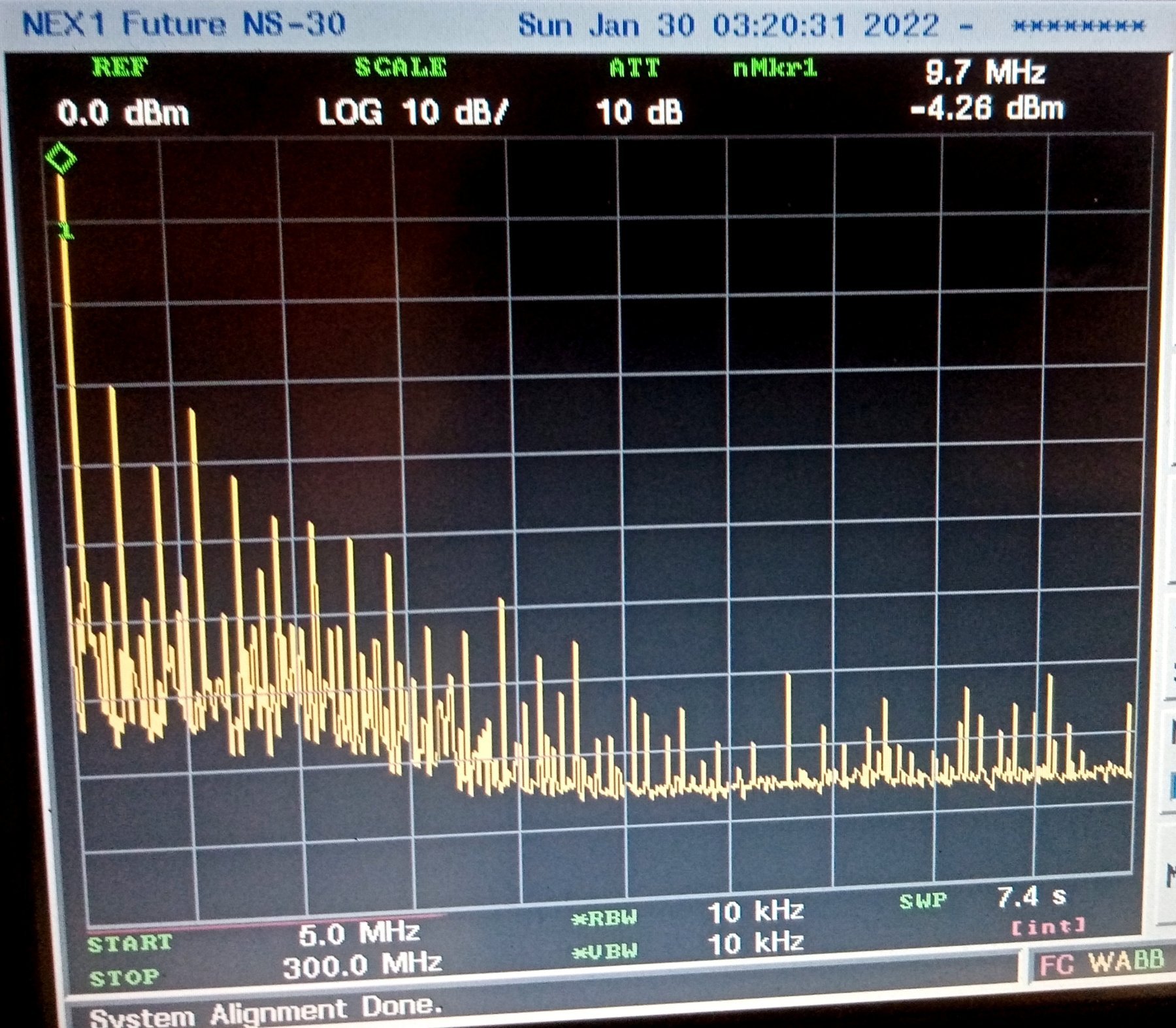Click the marker number 1 on trace

click(x=65, y=231)
